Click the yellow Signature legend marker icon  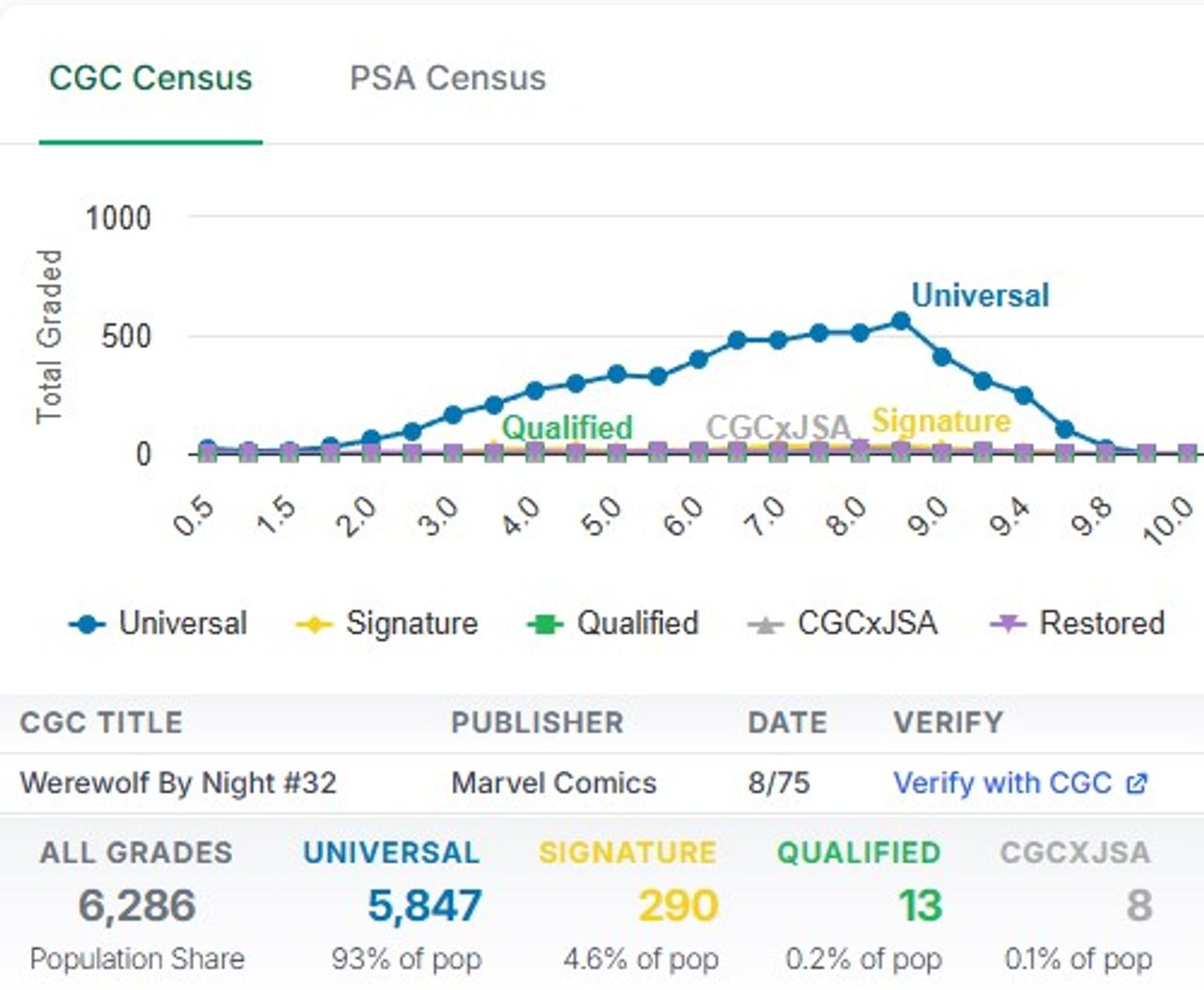coord(314,624)
